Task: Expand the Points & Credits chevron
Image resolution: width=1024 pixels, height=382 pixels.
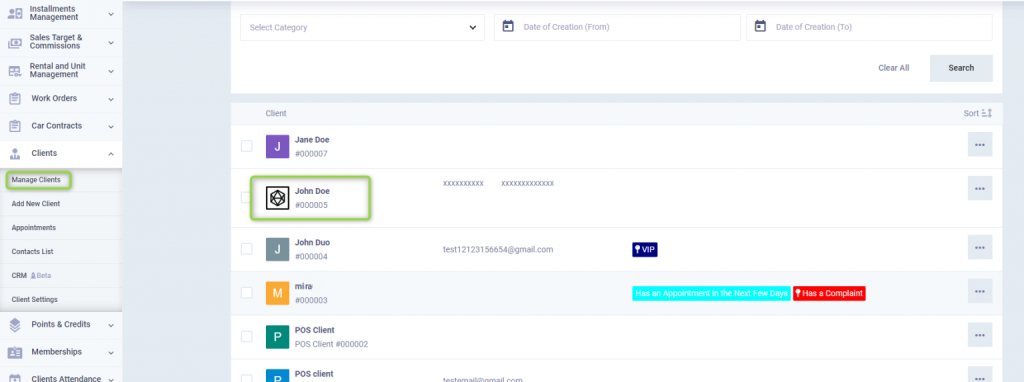Action: point(111,325)
